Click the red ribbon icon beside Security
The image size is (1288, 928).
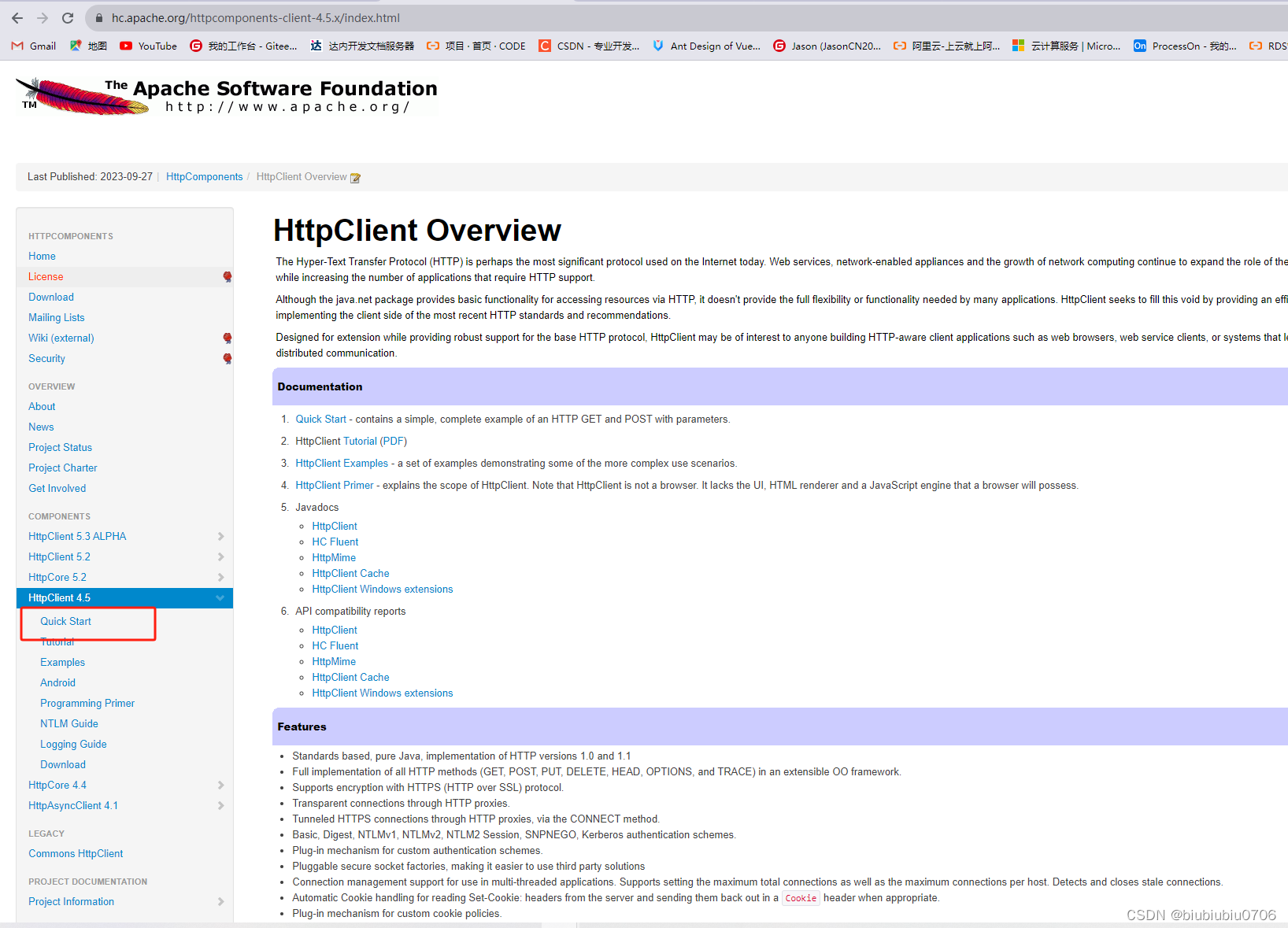[x=227, y=358]
